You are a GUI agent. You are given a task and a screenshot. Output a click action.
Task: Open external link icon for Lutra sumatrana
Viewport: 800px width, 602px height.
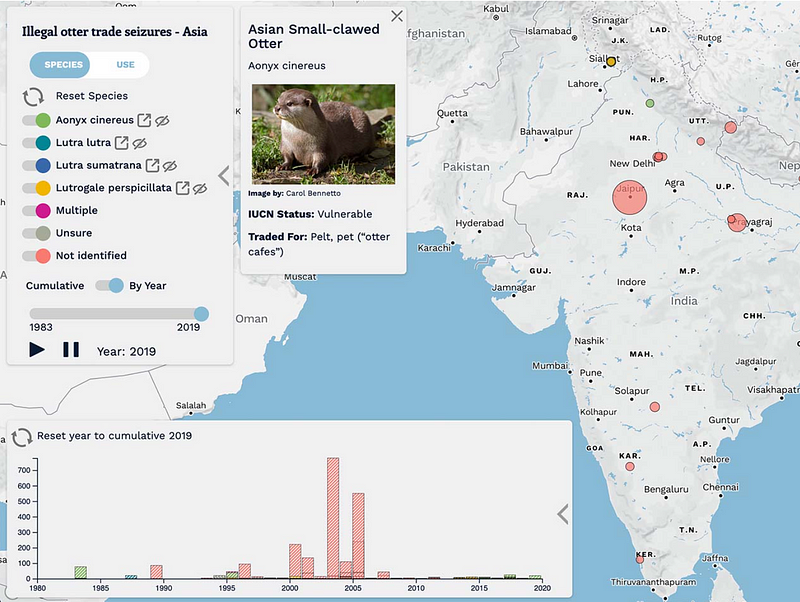[152, 165]
